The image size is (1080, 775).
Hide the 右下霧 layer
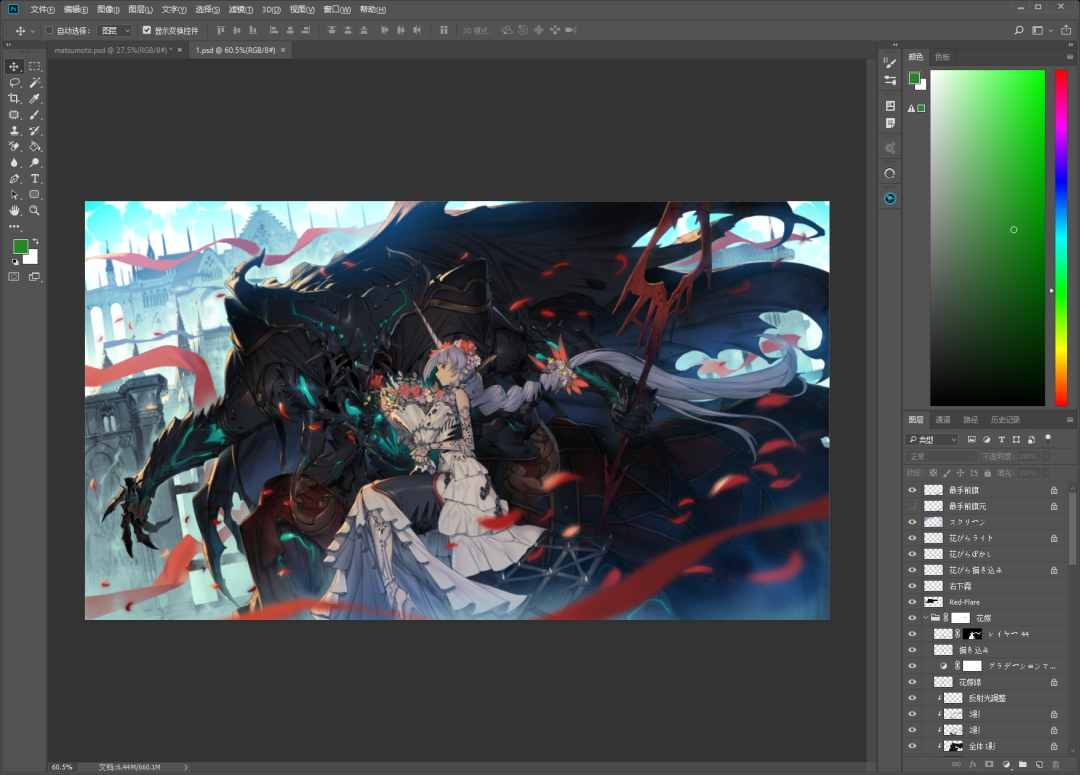(x=912, y=586)
